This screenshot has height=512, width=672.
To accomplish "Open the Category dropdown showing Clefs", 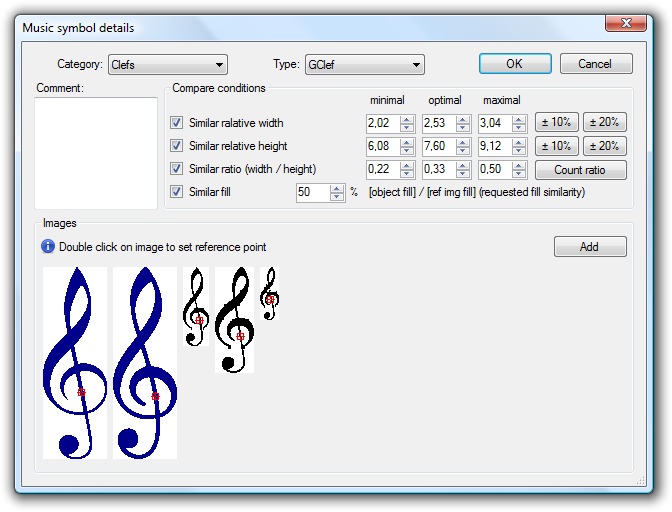I will pos(167,65).
